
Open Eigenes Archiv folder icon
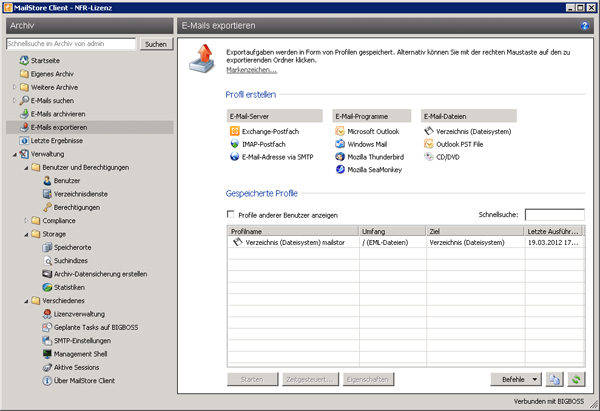coord(24,74)
